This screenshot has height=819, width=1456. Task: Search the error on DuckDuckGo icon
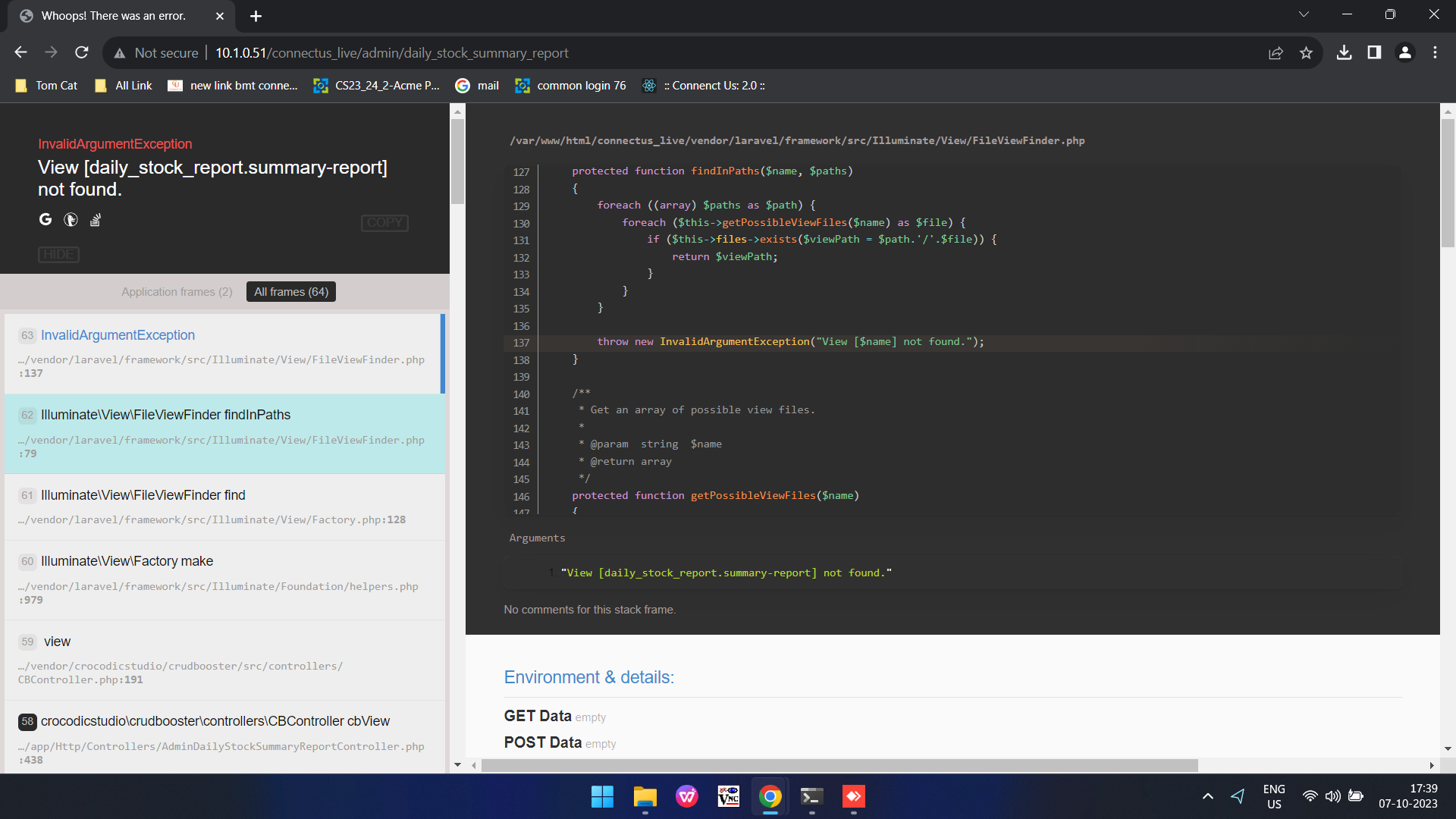coord(71,220)
